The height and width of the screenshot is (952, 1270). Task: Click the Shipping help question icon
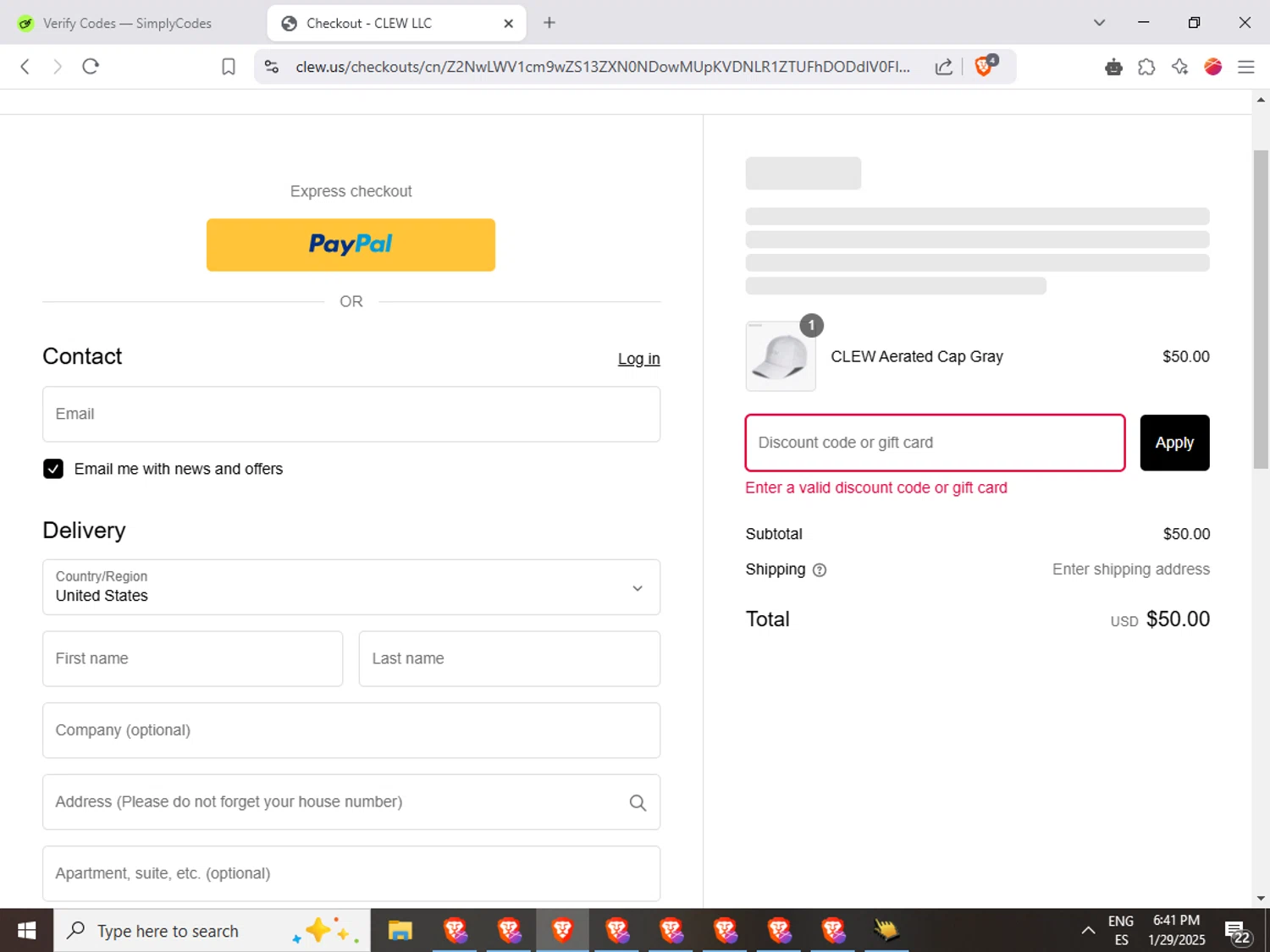(x=820, y=570)
